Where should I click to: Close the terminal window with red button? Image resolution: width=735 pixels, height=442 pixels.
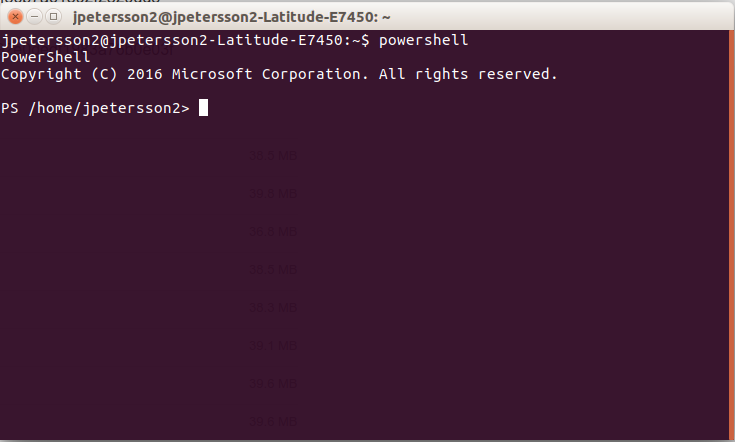tap(15, 17)
